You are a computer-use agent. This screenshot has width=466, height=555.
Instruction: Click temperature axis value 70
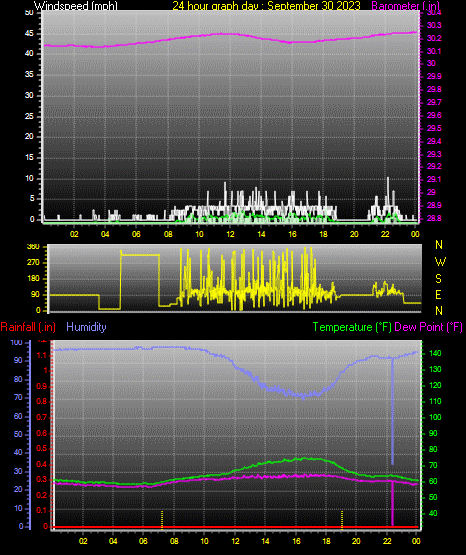pyautogui.click(x=433, y=465)
